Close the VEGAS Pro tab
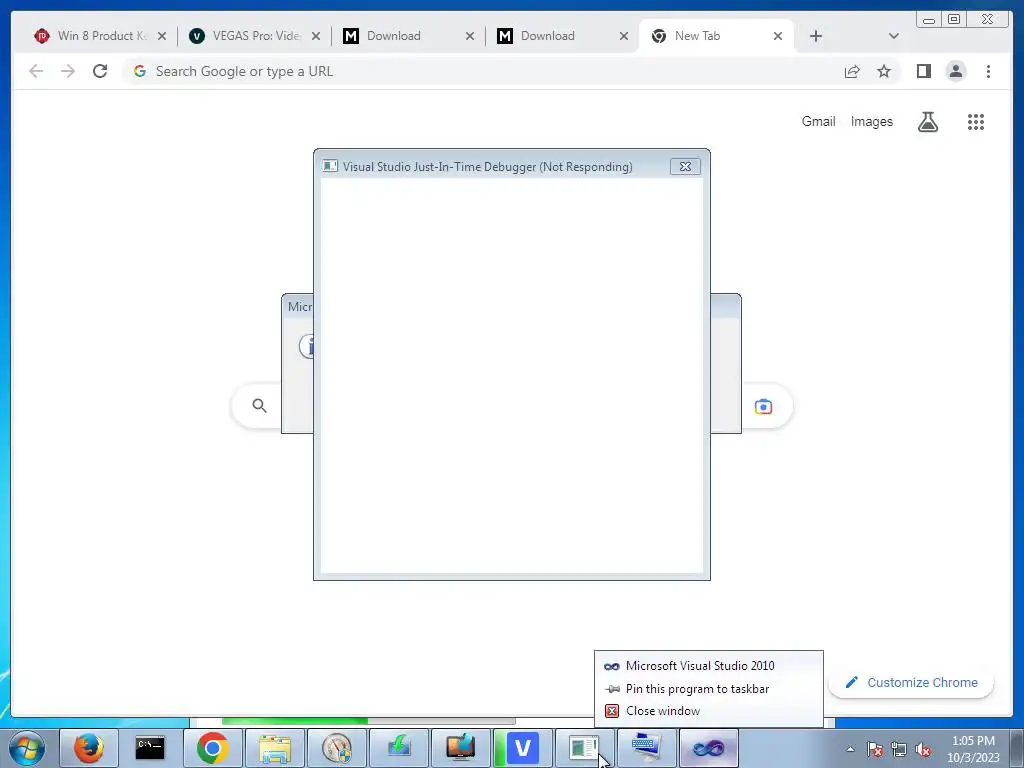 point(316,36)
